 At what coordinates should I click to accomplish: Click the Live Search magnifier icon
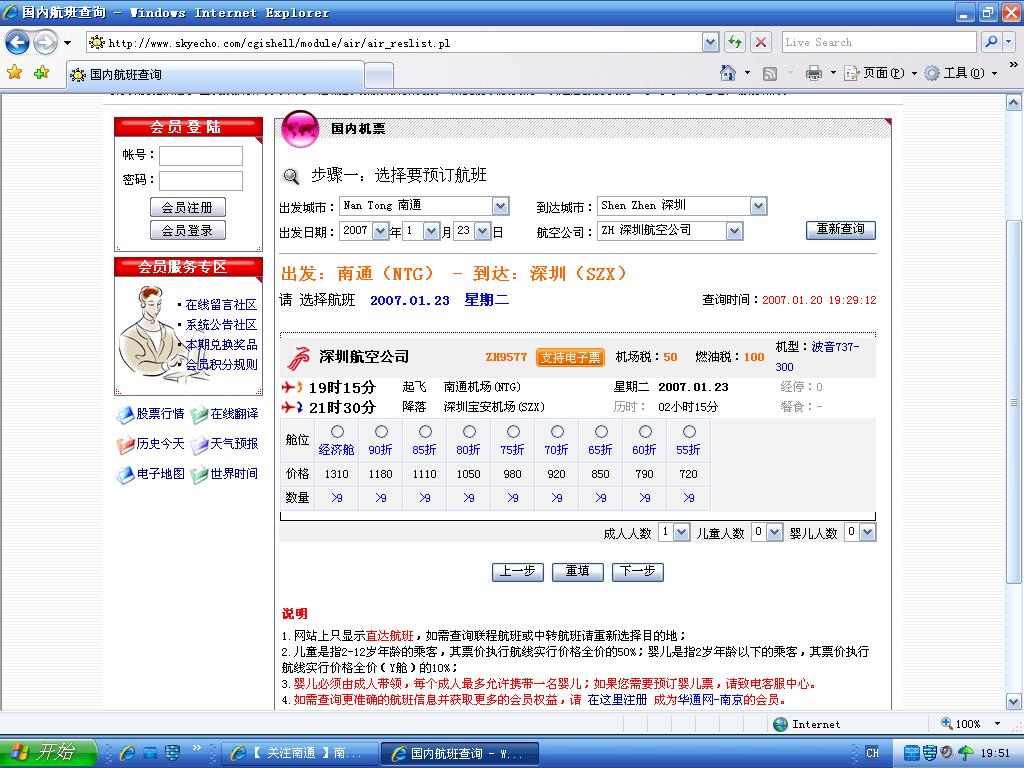pos(991,42)
